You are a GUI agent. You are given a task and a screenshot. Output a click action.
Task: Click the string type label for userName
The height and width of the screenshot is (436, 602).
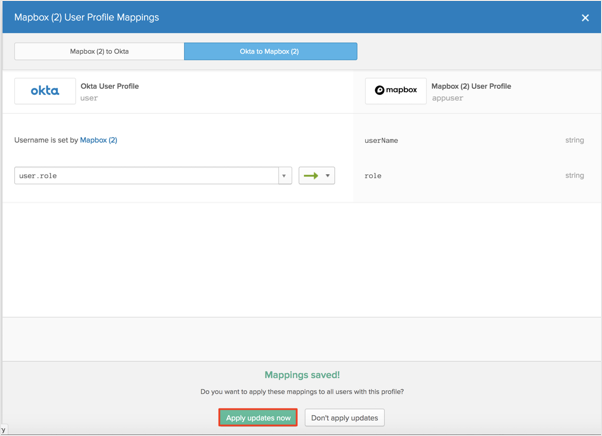coord(574,141)
